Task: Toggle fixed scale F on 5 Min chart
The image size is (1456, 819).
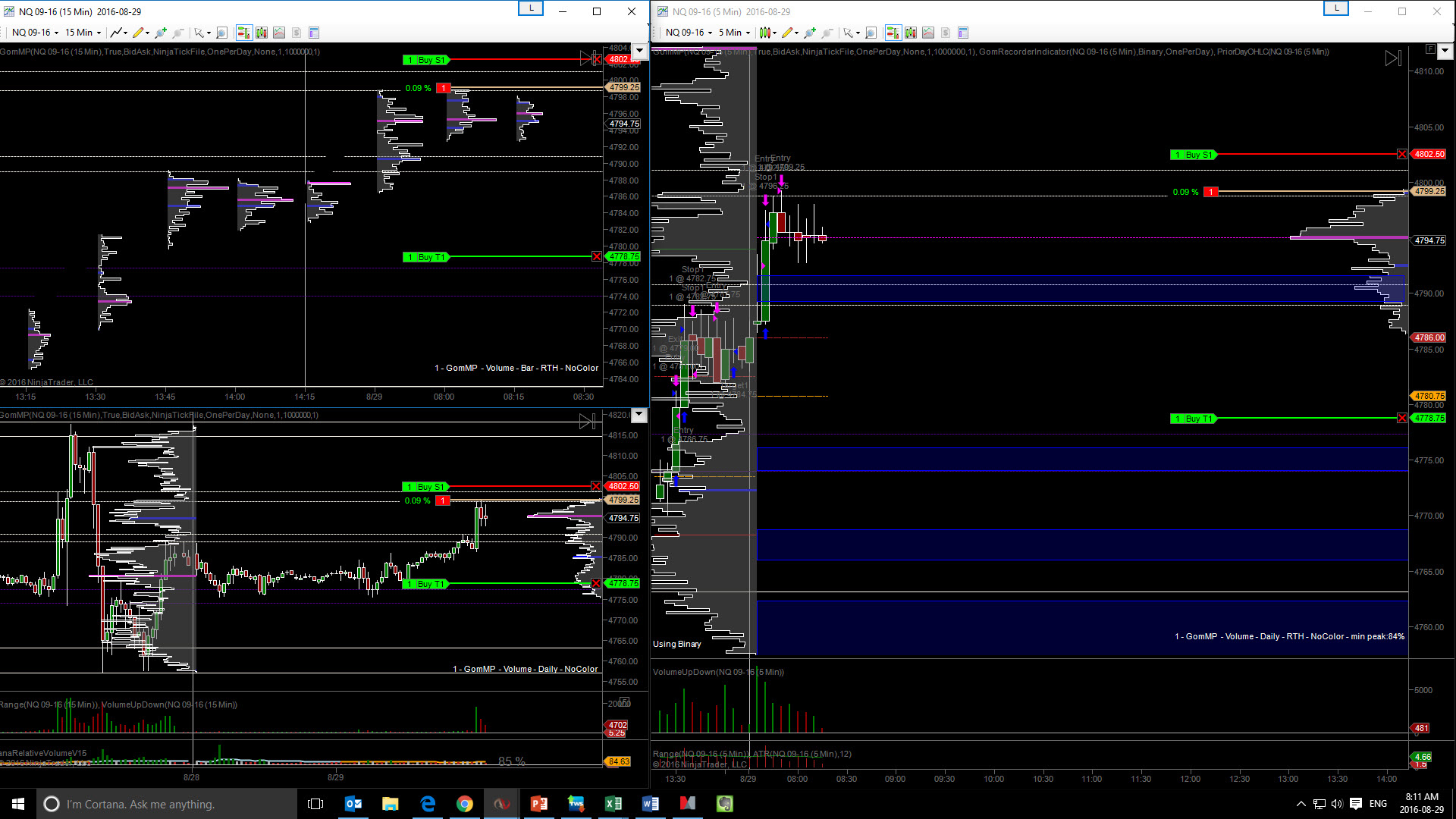Action: (x=1429, y=49)
